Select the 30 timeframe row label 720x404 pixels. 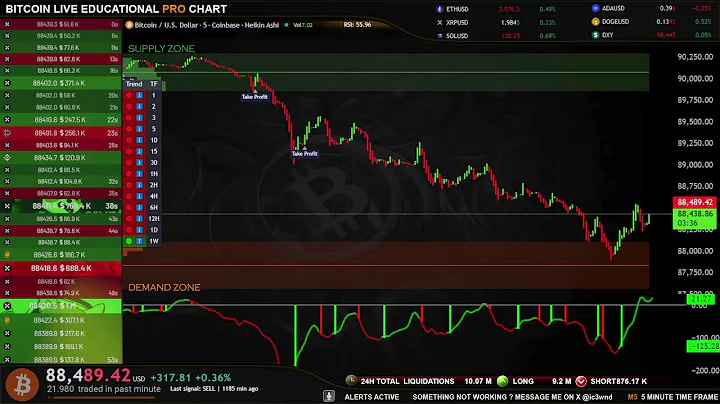point(154,163)
